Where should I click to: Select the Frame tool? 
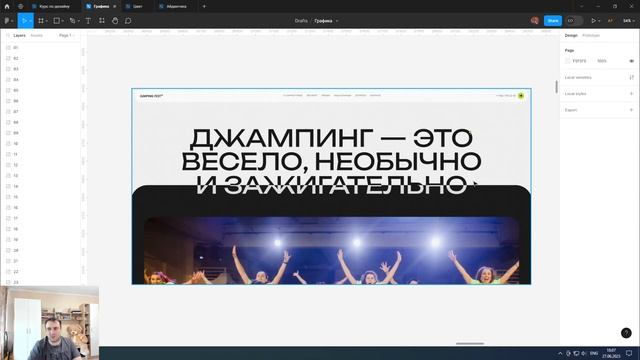click(x=41, y=20)
